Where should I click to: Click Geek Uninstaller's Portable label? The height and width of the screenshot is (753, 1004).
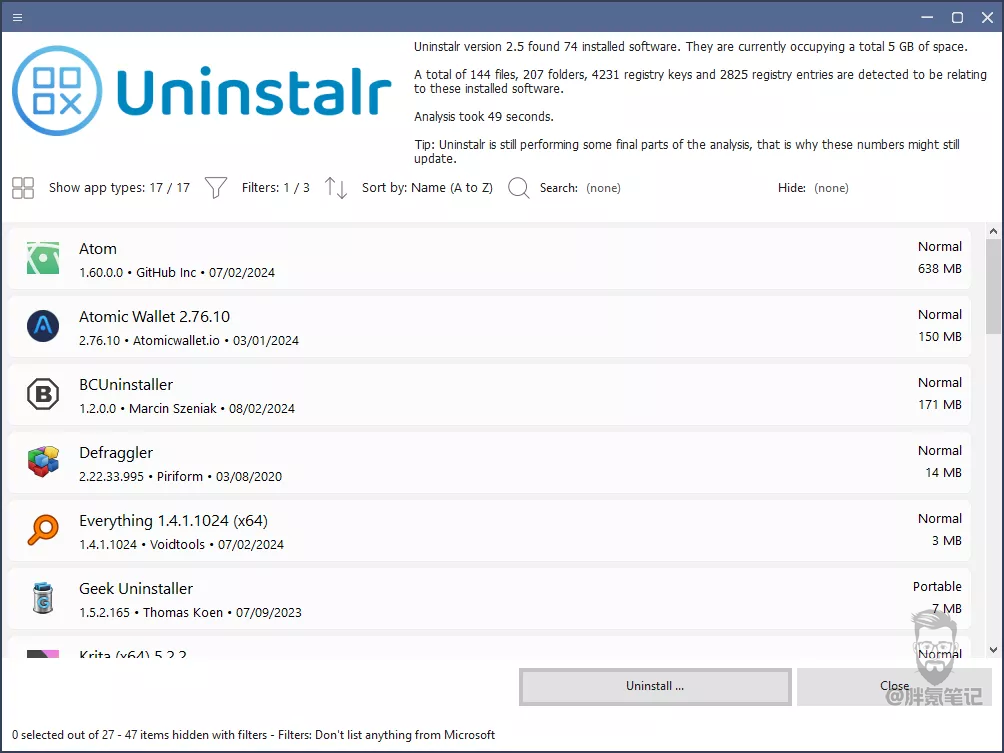click(937, 586)
